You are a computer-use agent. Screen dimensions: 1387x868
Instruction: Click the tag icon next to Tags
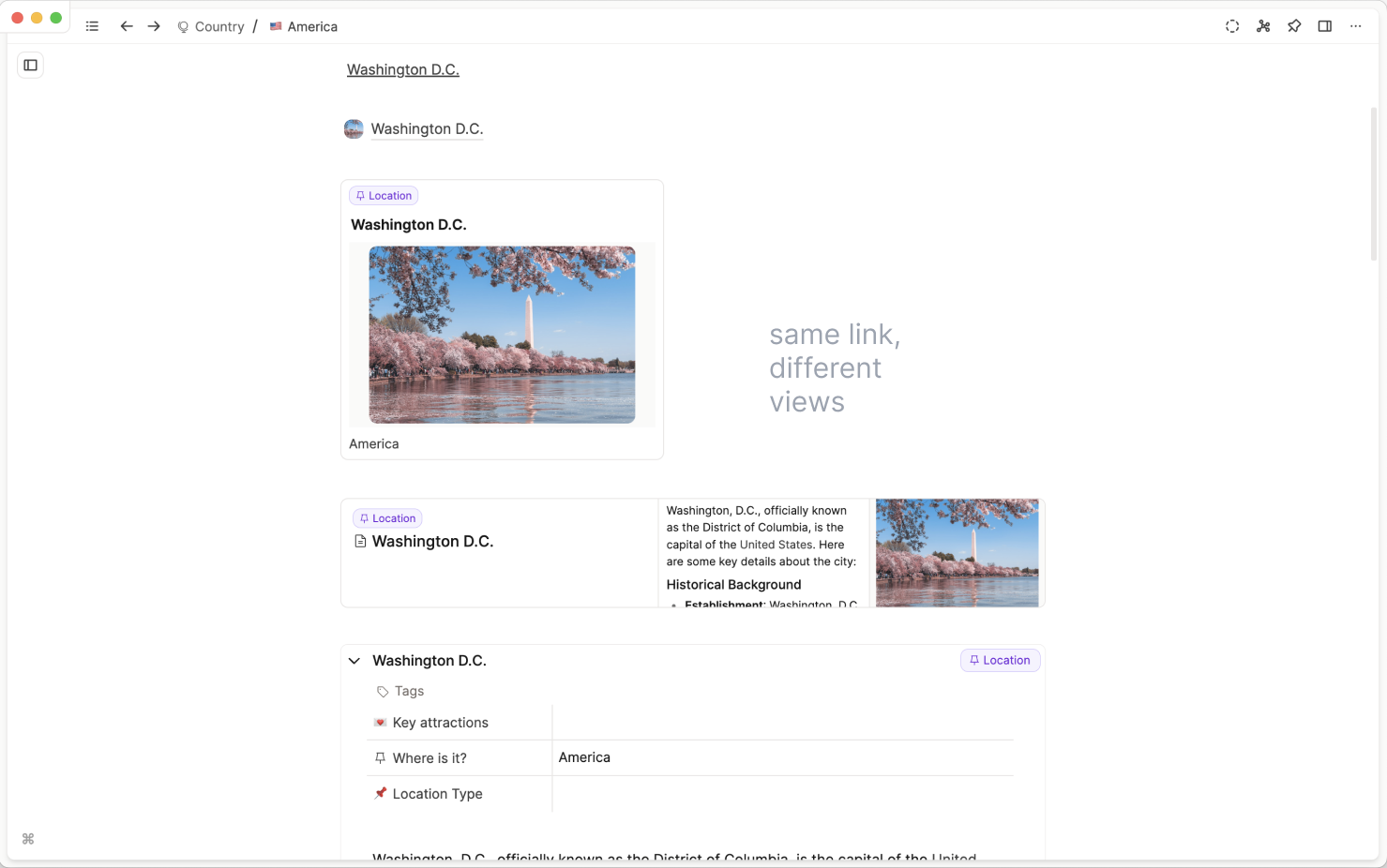tap(383, 692)
